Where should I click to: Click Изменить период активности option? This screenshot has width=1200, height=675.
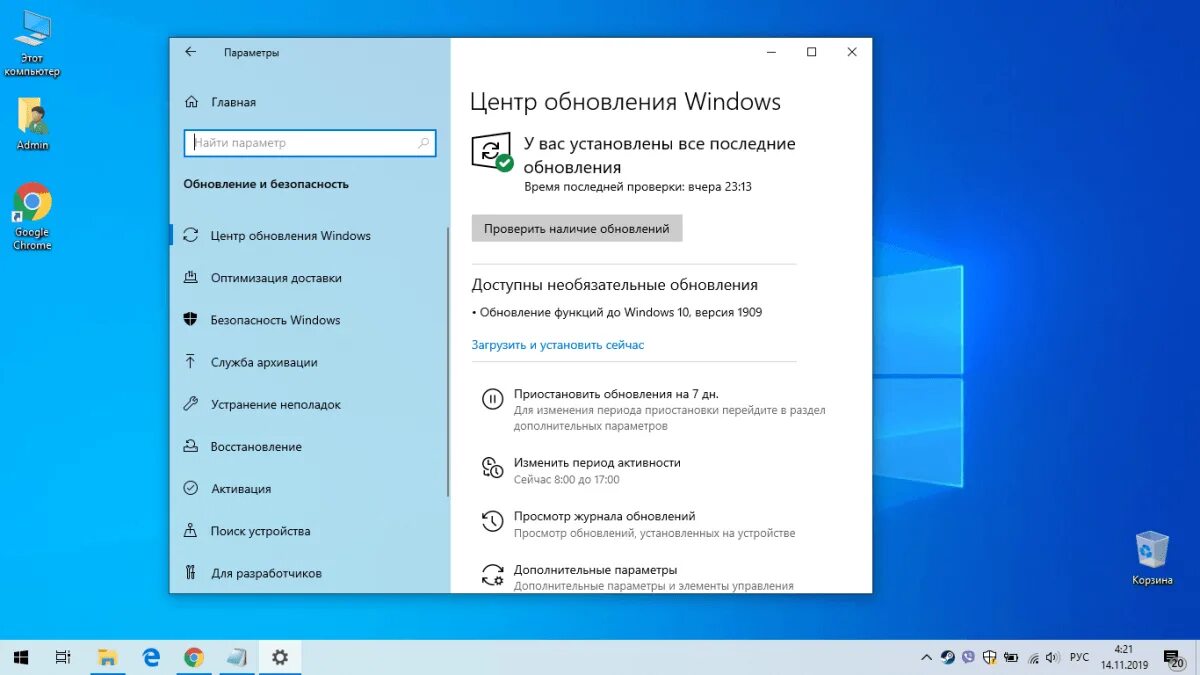point(597,463)
